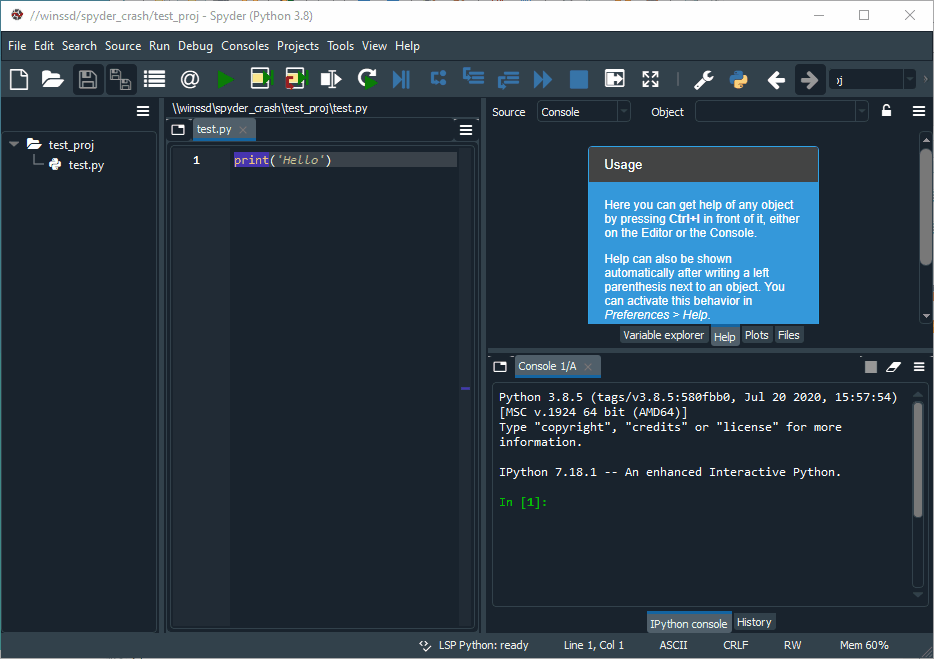The height and width of the screenshot is (659, 934).
Task: Click the Help pane vertical scrollbar
Action: 926,206
